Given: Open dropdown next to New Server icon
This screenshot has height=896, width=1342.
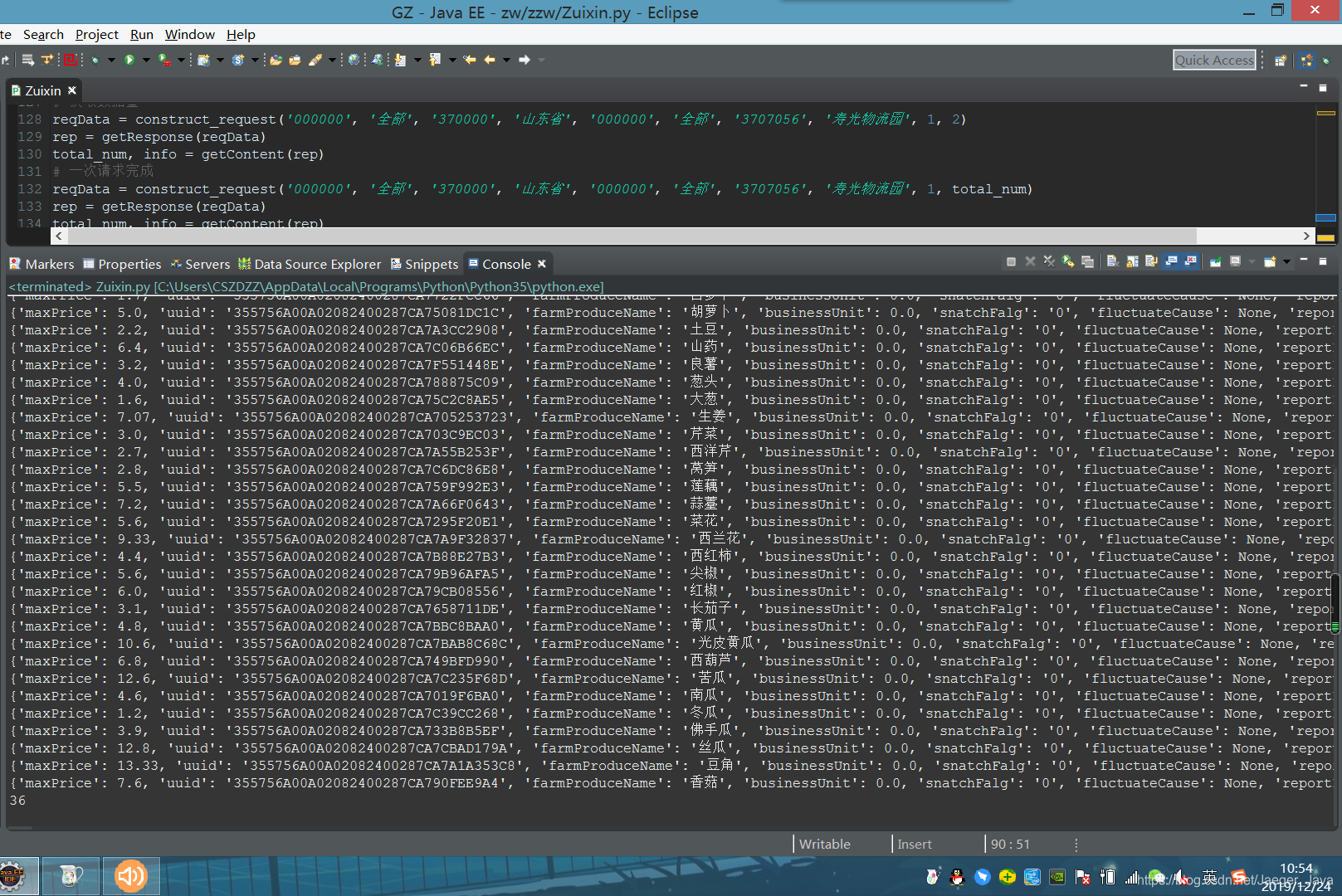Looking at the screenshot, I should (x=220, y=60).
